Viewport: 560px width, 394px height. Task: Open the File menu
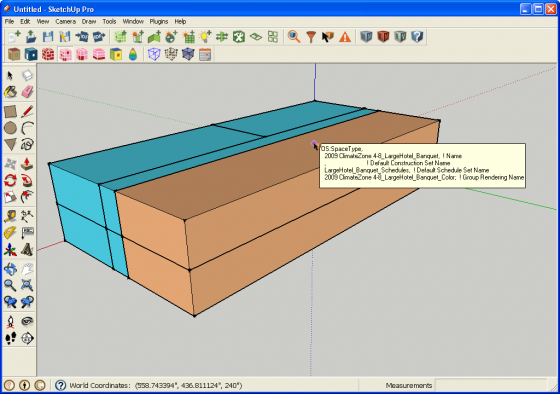(9, 21)
